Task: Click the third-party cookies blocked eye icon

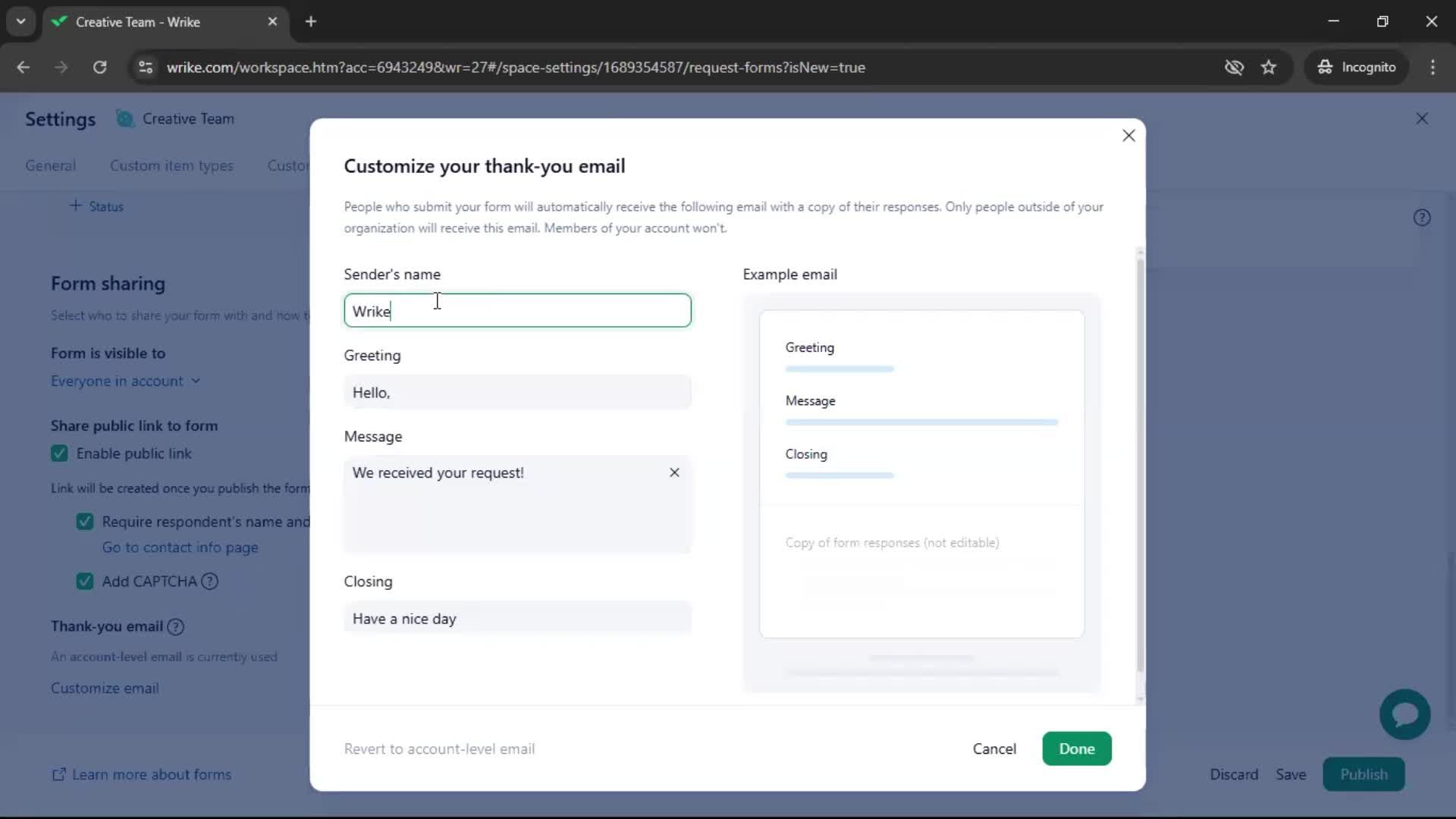Action: coord(1234,67)
